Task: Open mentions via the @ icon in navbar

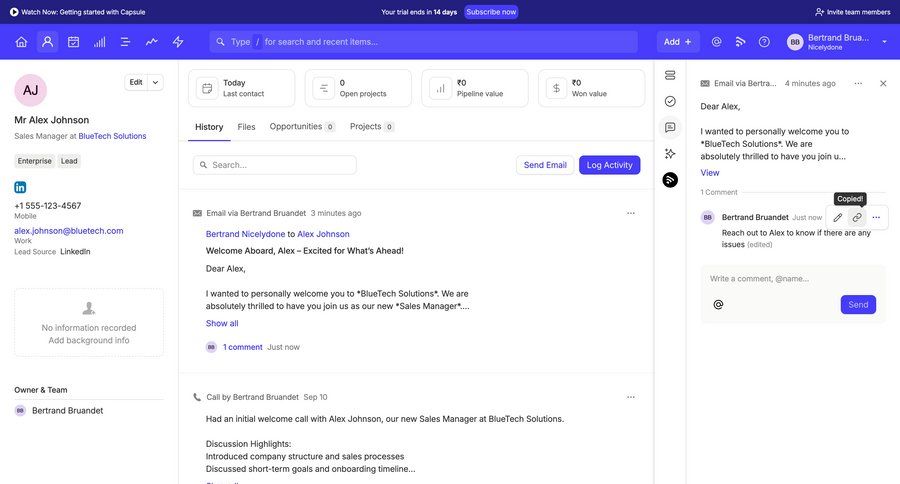Action: (x=716, y=42)
